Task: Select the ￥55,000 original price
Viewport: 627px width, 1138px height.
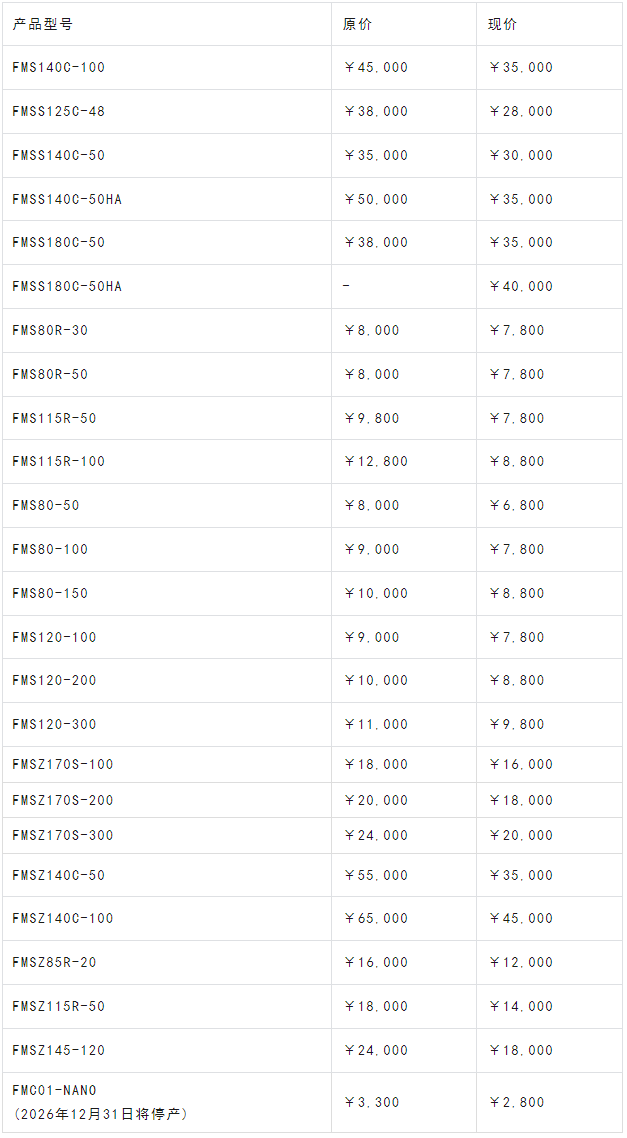Action: [x=375, y=875]
